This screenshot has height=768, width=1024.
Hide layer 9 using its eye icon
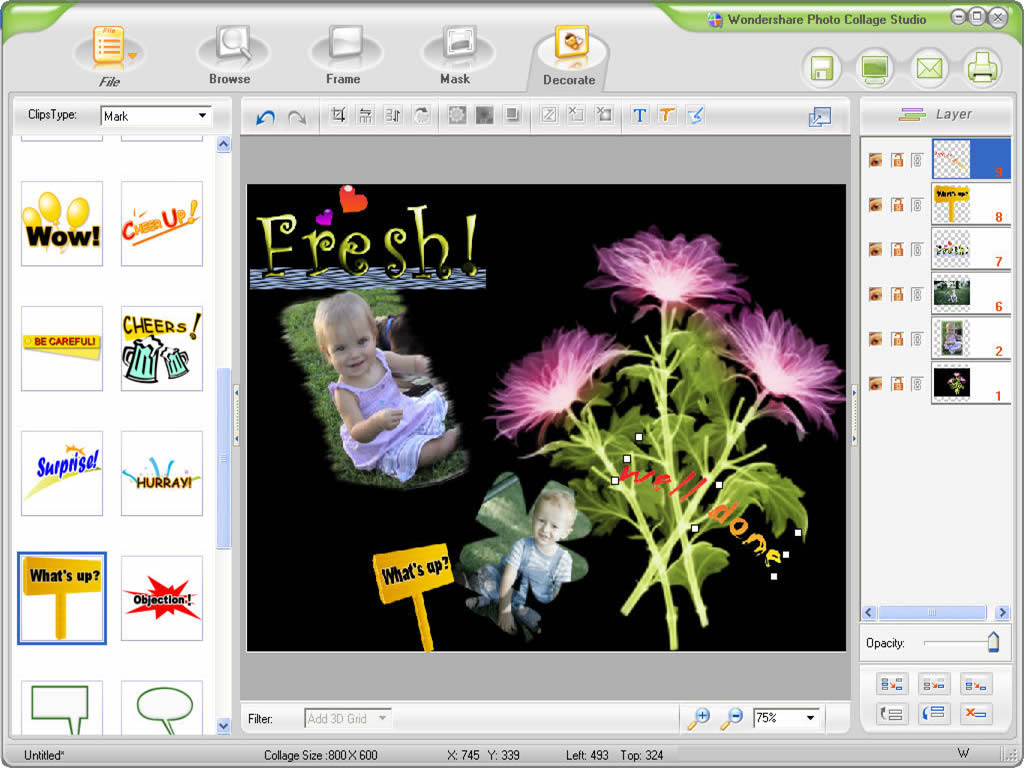875,160
